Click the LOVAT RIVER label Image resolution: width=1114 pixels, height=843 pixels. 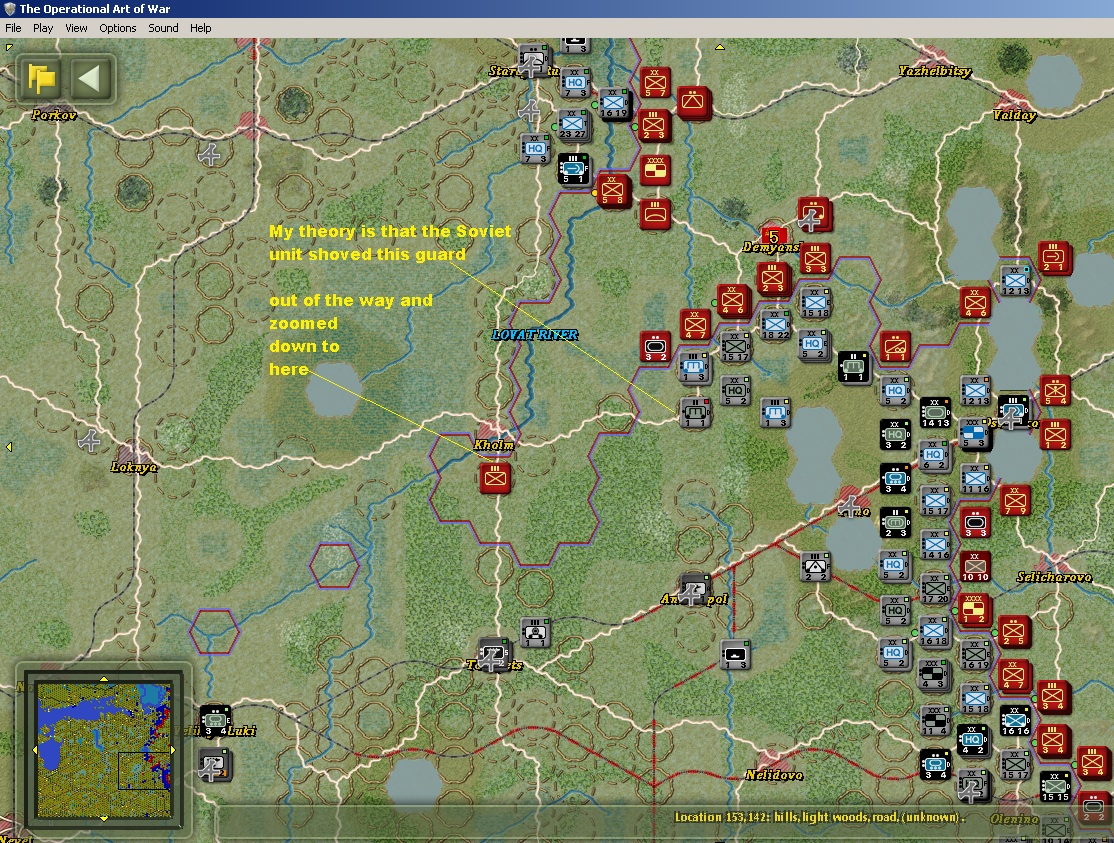(x=534, y=335)
